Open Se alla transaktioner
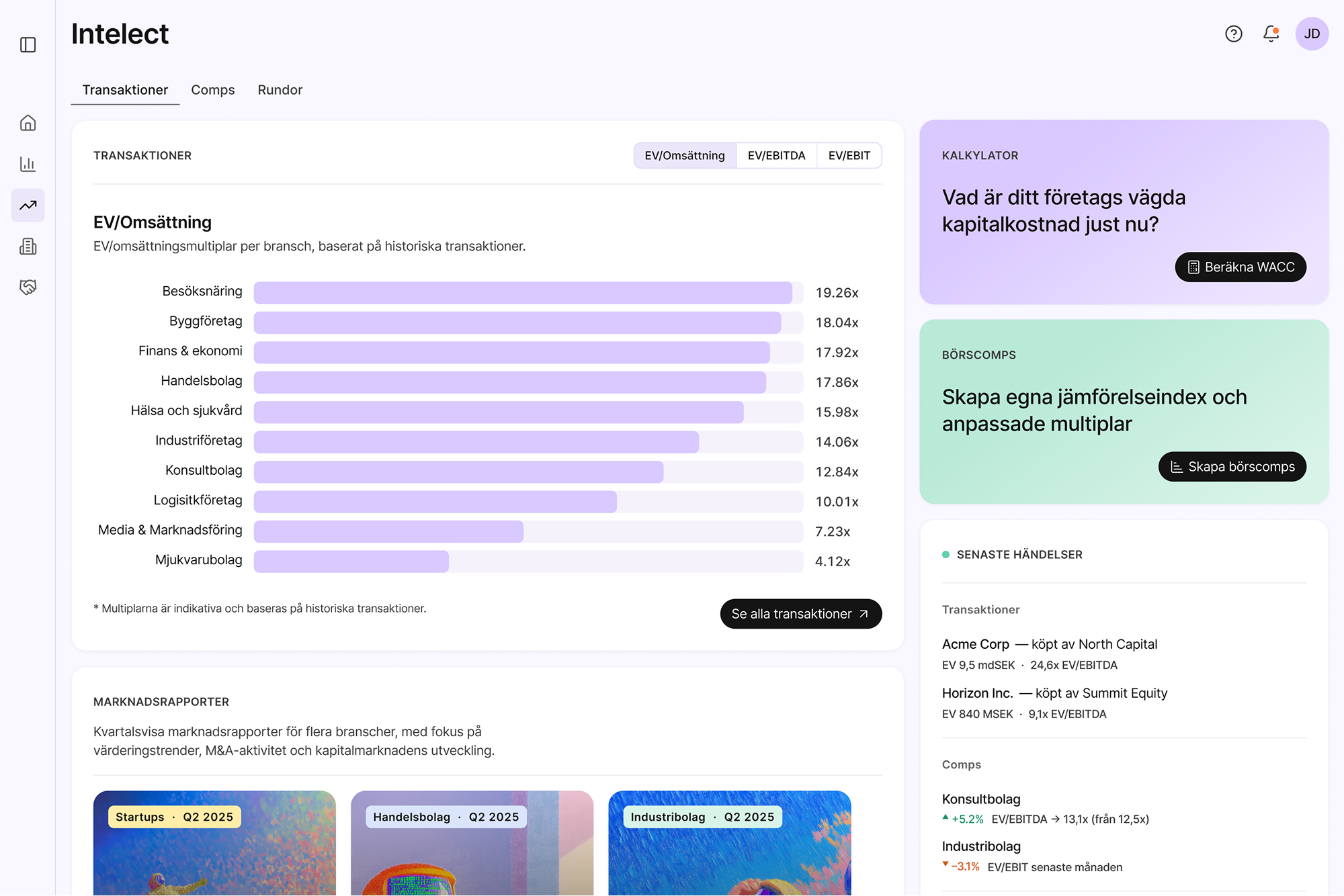Image resolution: width=1344 pixels, height=896 pixels. tap(800, 613)
